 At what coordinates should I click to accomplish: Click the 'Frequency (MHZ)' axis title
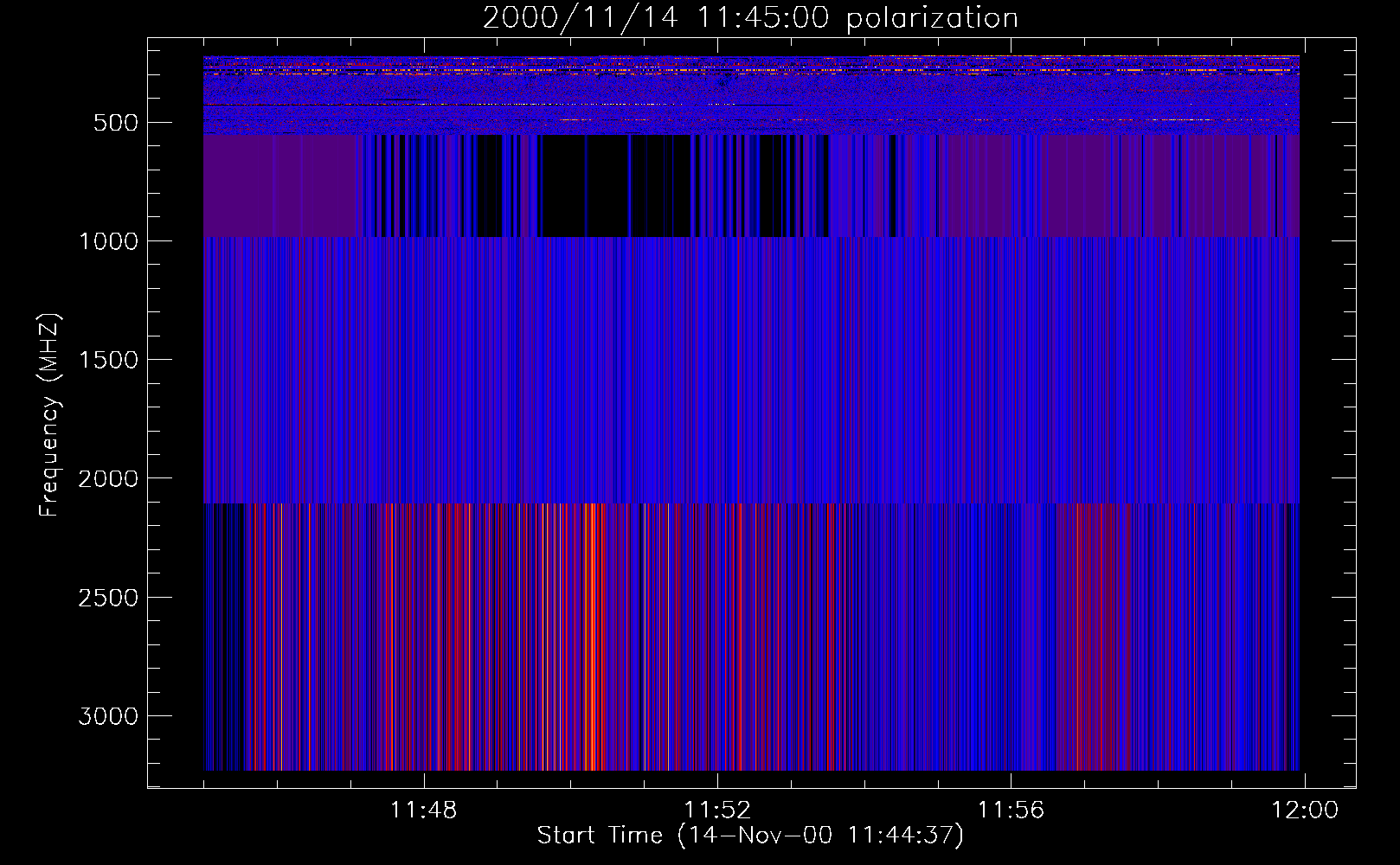[x=50, y=415]
